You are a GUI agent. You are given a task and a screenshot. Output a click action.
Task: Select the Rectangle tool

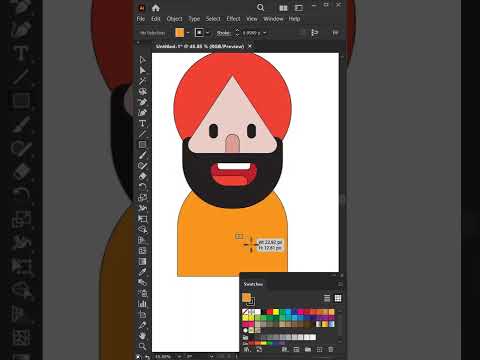[x=142, y=145]
